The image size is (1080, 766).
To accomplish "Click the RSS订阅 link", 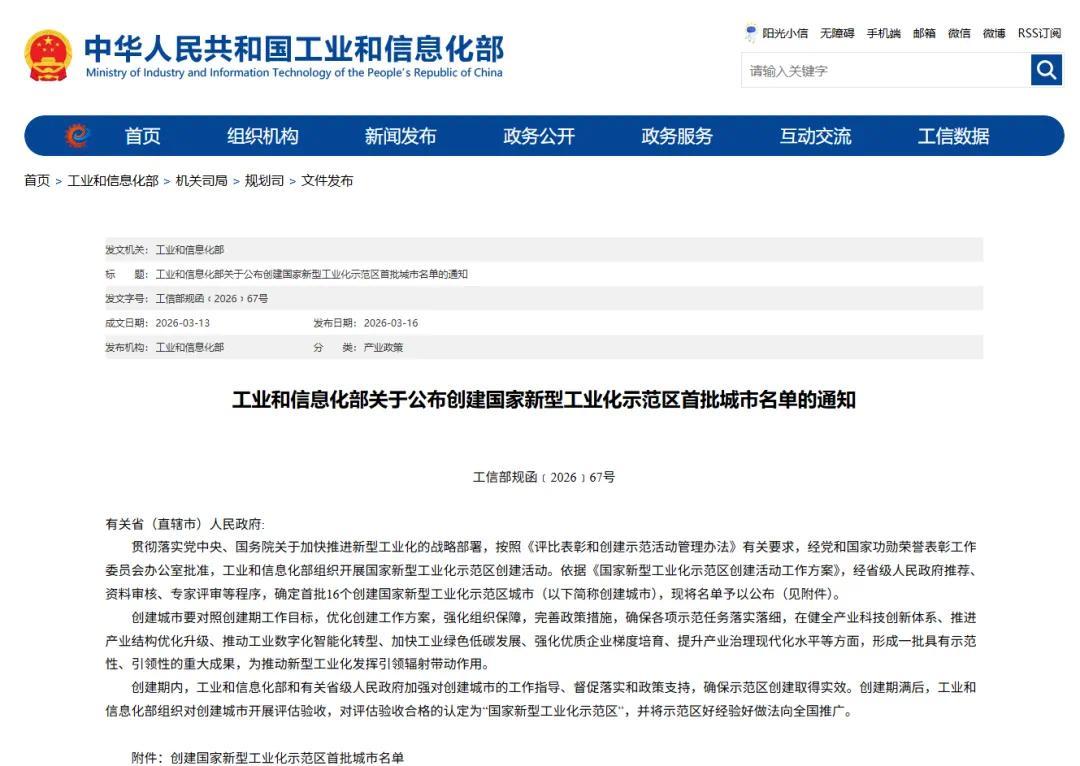I will tap(1039, 33).
